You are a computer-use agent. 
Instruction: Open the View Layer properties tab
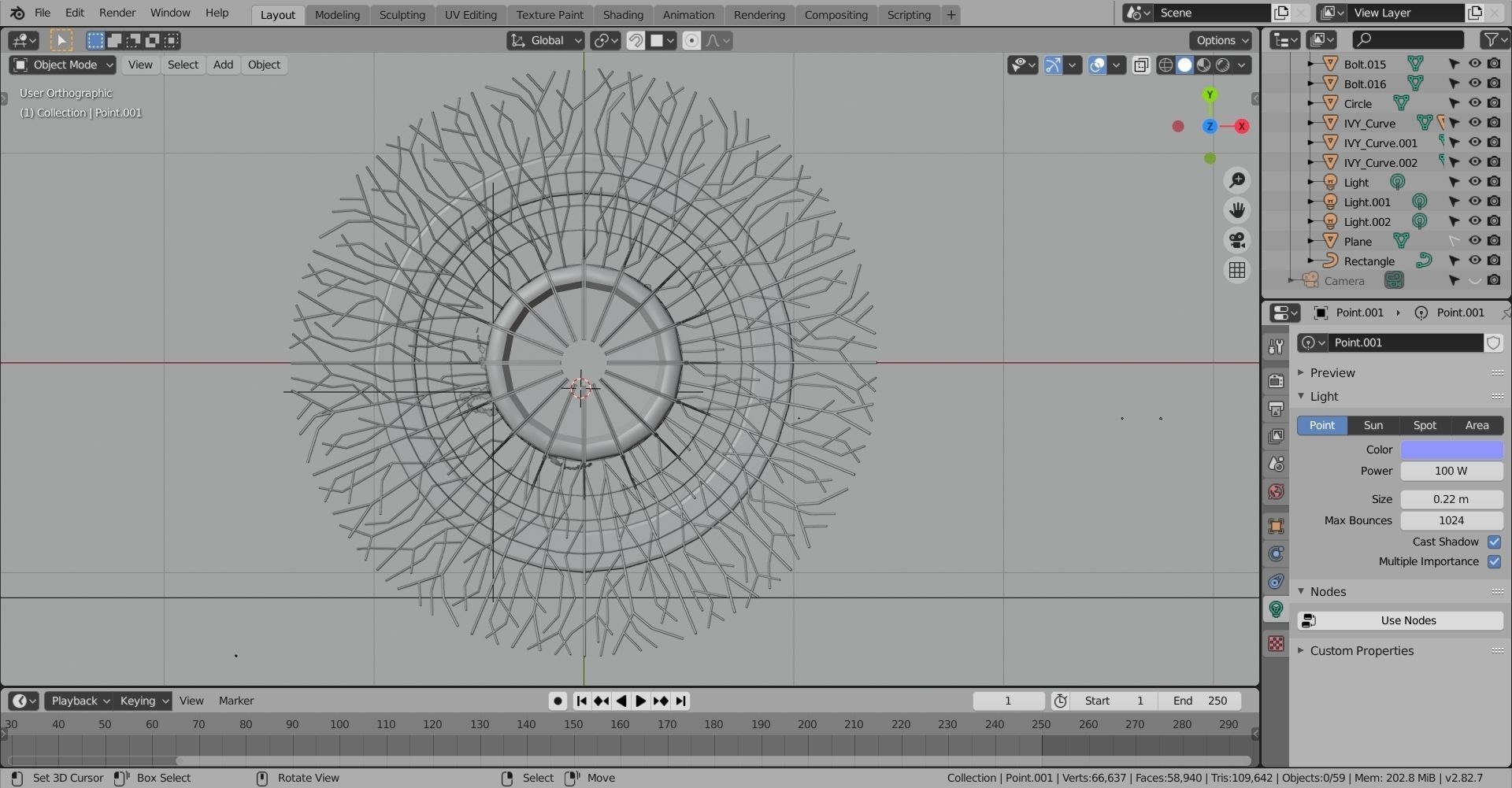click(x=1276, y=436)
